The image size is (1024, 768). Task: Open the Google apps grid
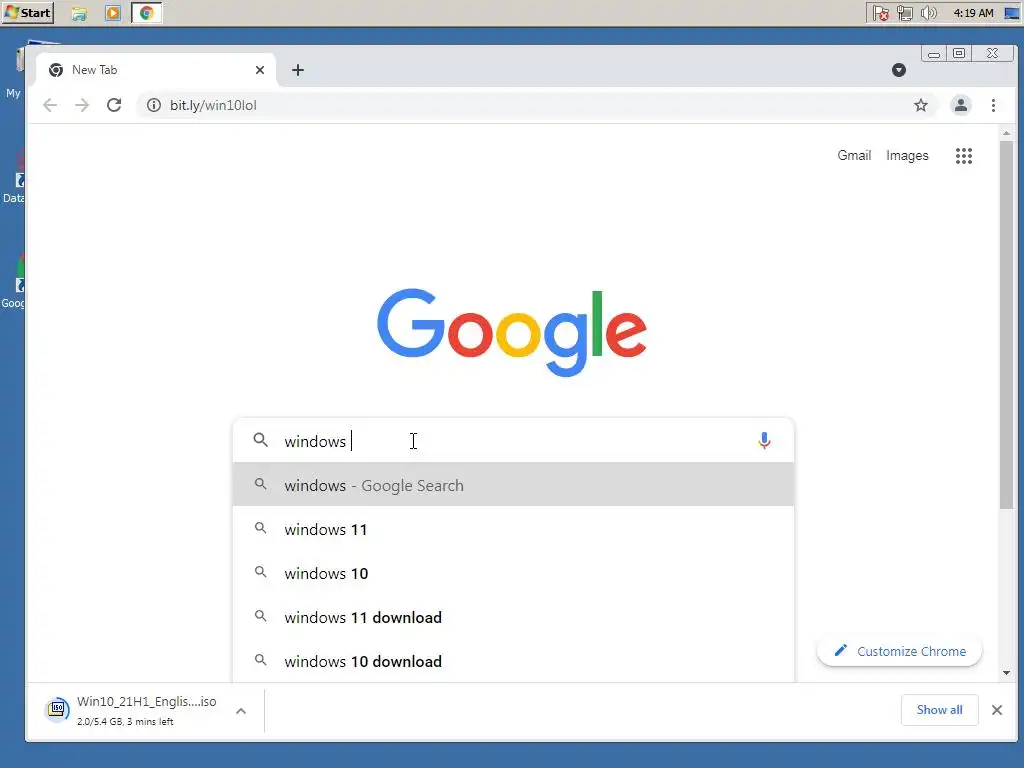click(964, 155)
